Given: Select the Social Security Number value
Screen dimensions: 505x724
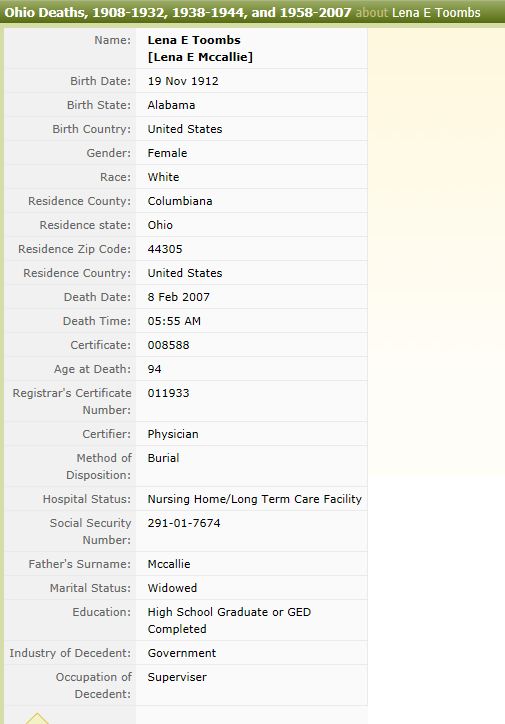Looking at the screenshot, I should pos(184,523).
